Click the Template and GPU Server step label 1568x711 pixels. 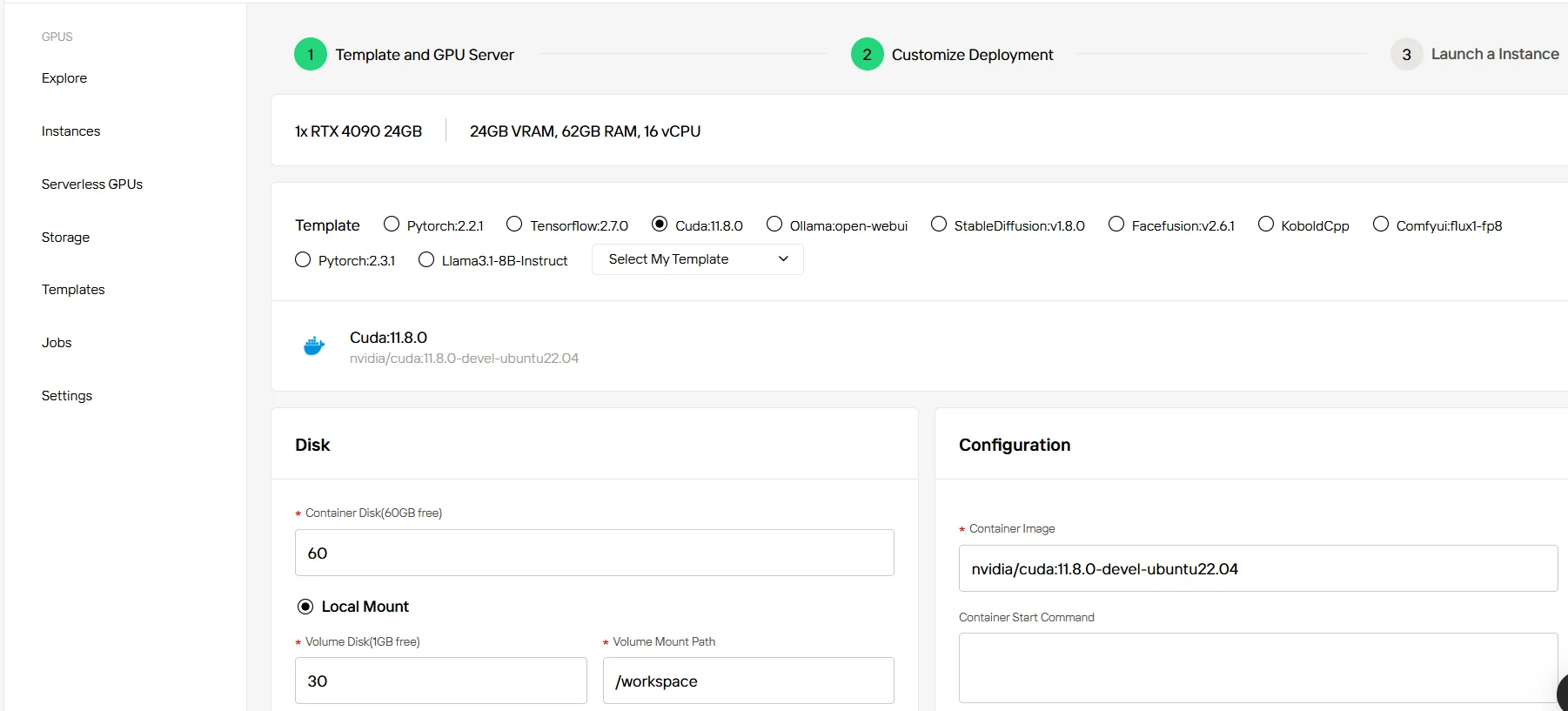[x=425, y=55]
